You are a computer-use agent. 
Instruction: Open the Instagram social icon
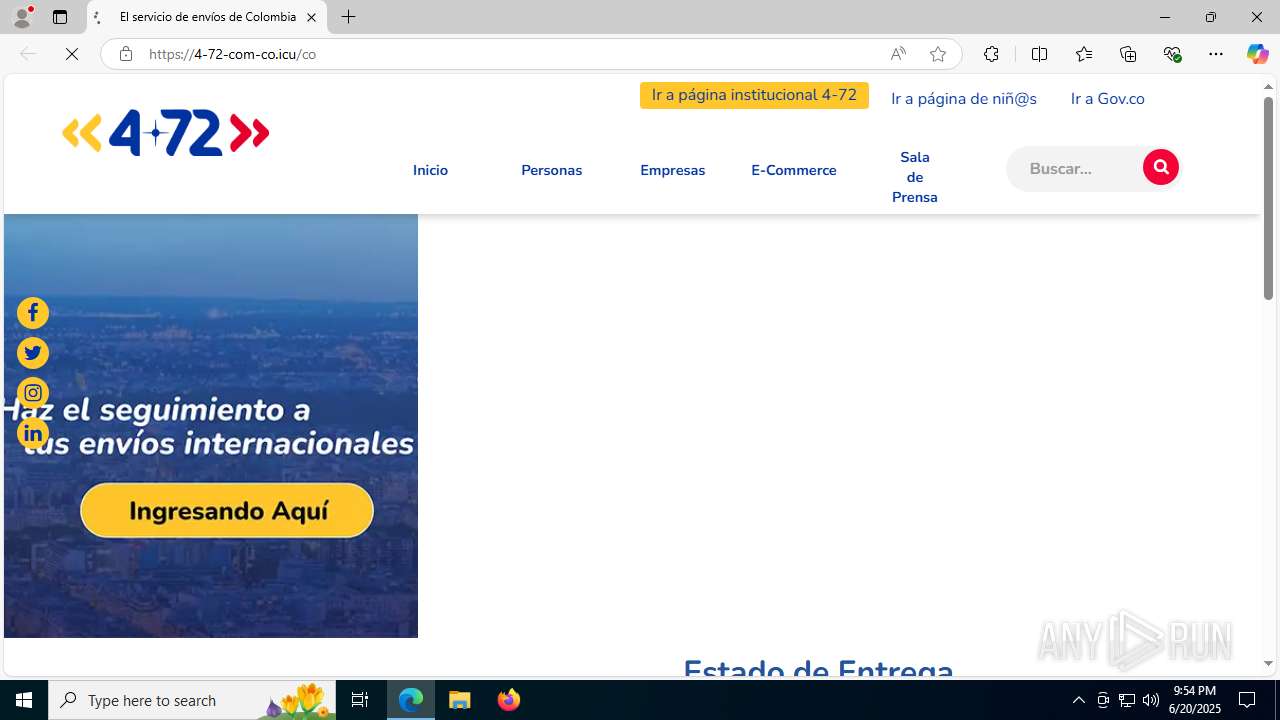coord(33,393)
